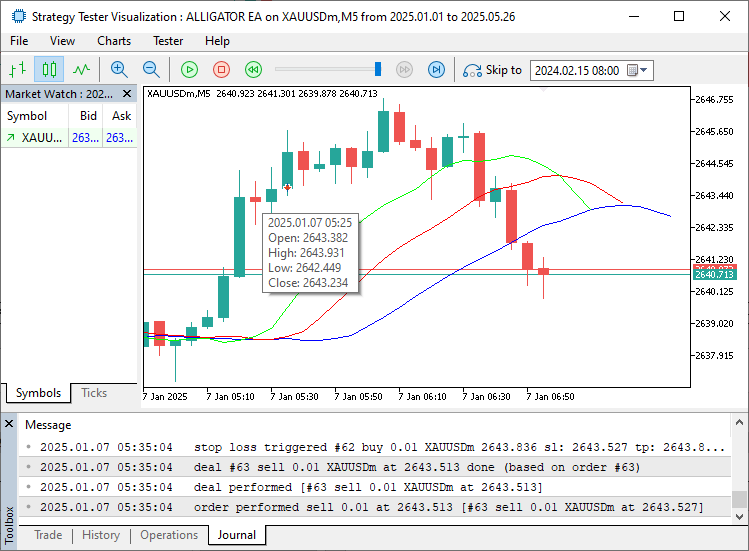The image size is (749, 551).
Task: Select candlestick chart display icon
Action: pos(49,69)
